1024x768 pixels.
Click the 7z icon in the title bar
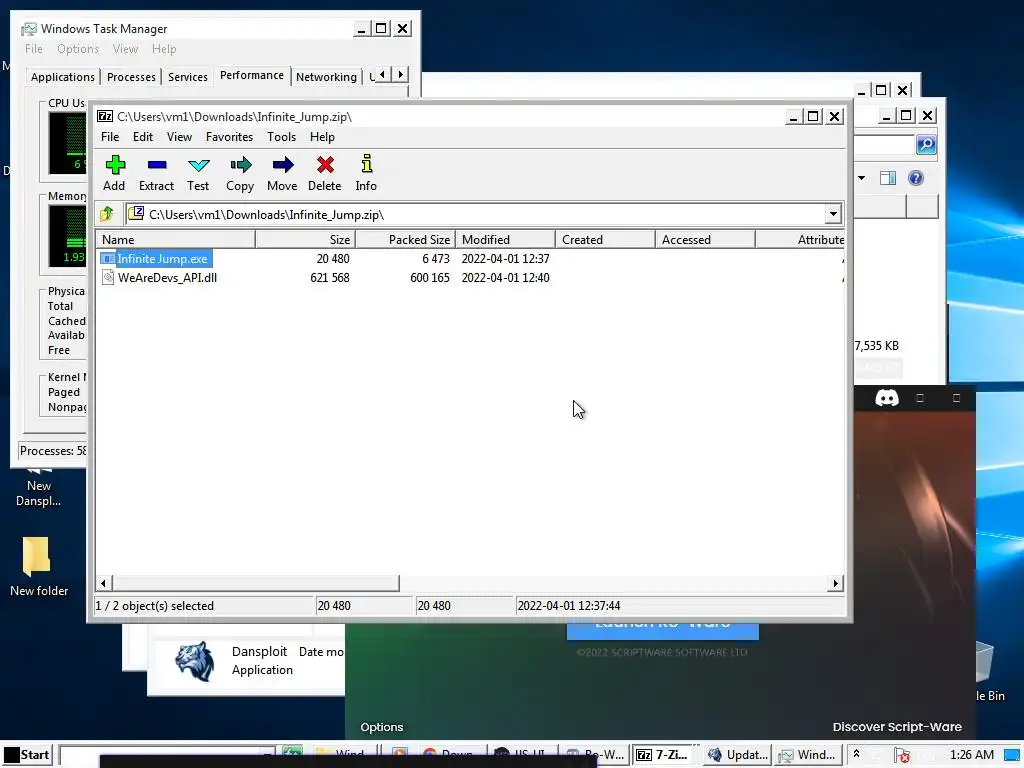pos(104,116)
